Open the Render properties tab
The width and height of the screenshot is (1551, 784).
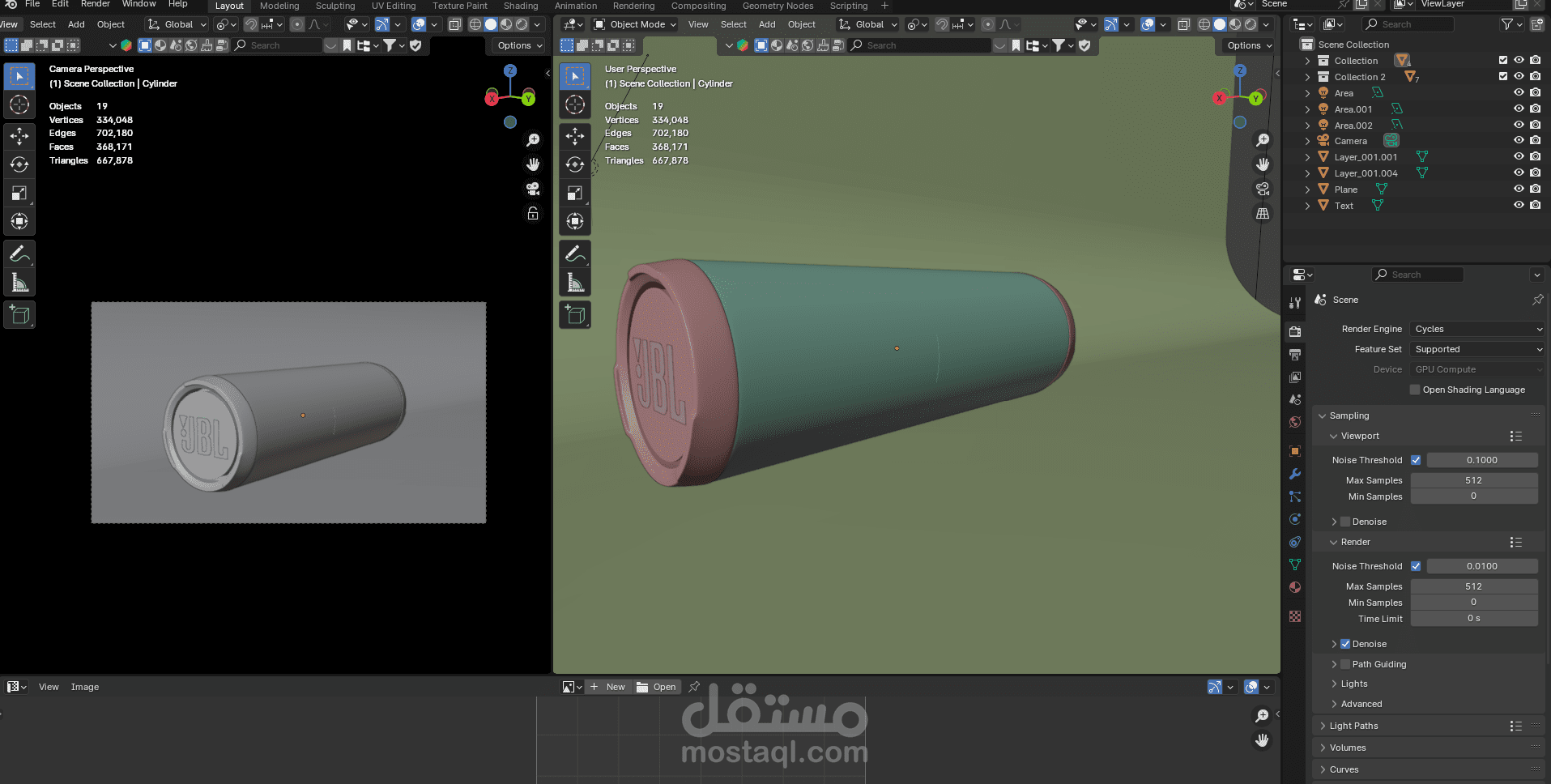[1295, 331]
